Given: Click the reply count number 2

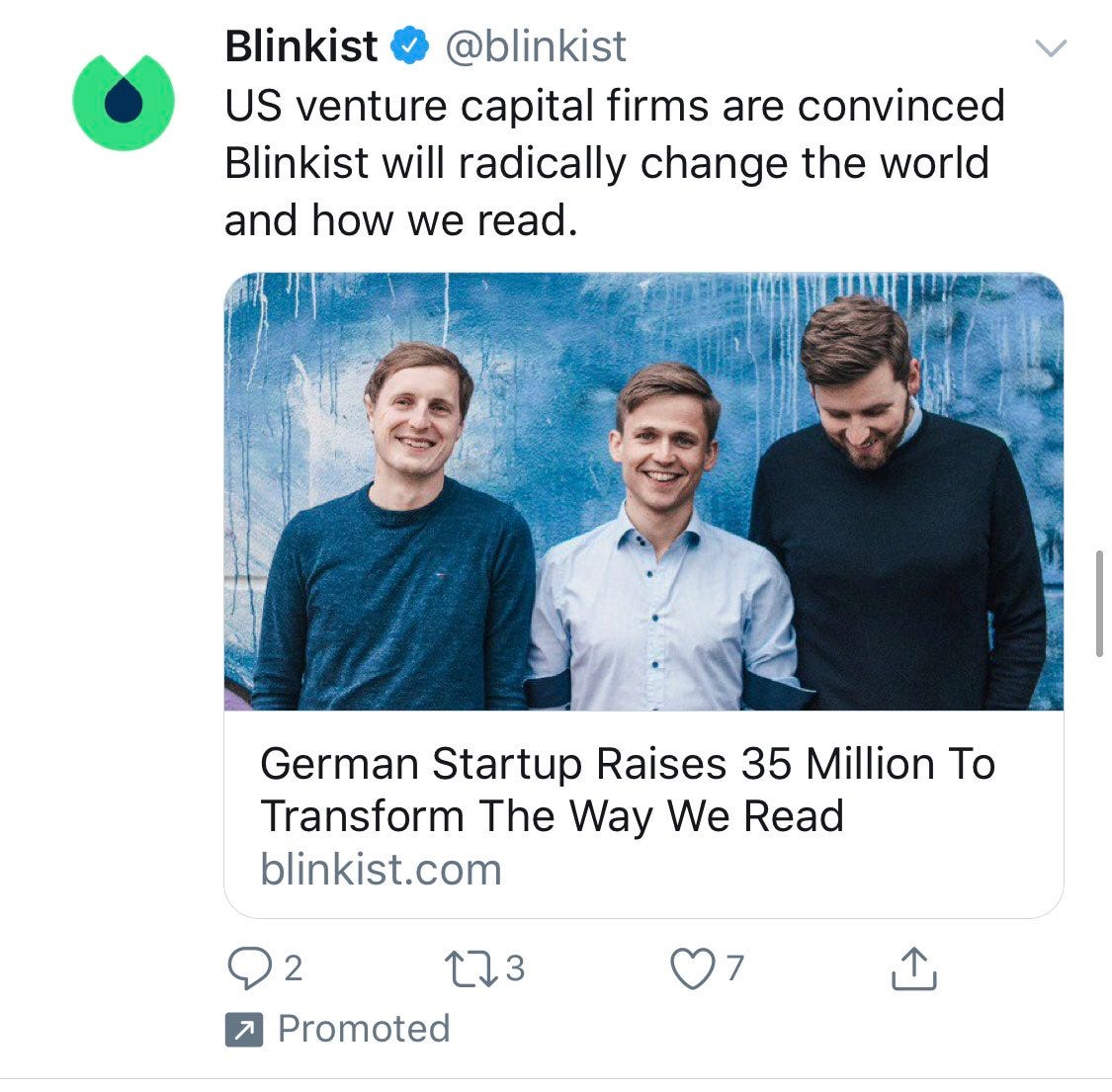Looking at the screenshot, I should (x=294, y=968).
